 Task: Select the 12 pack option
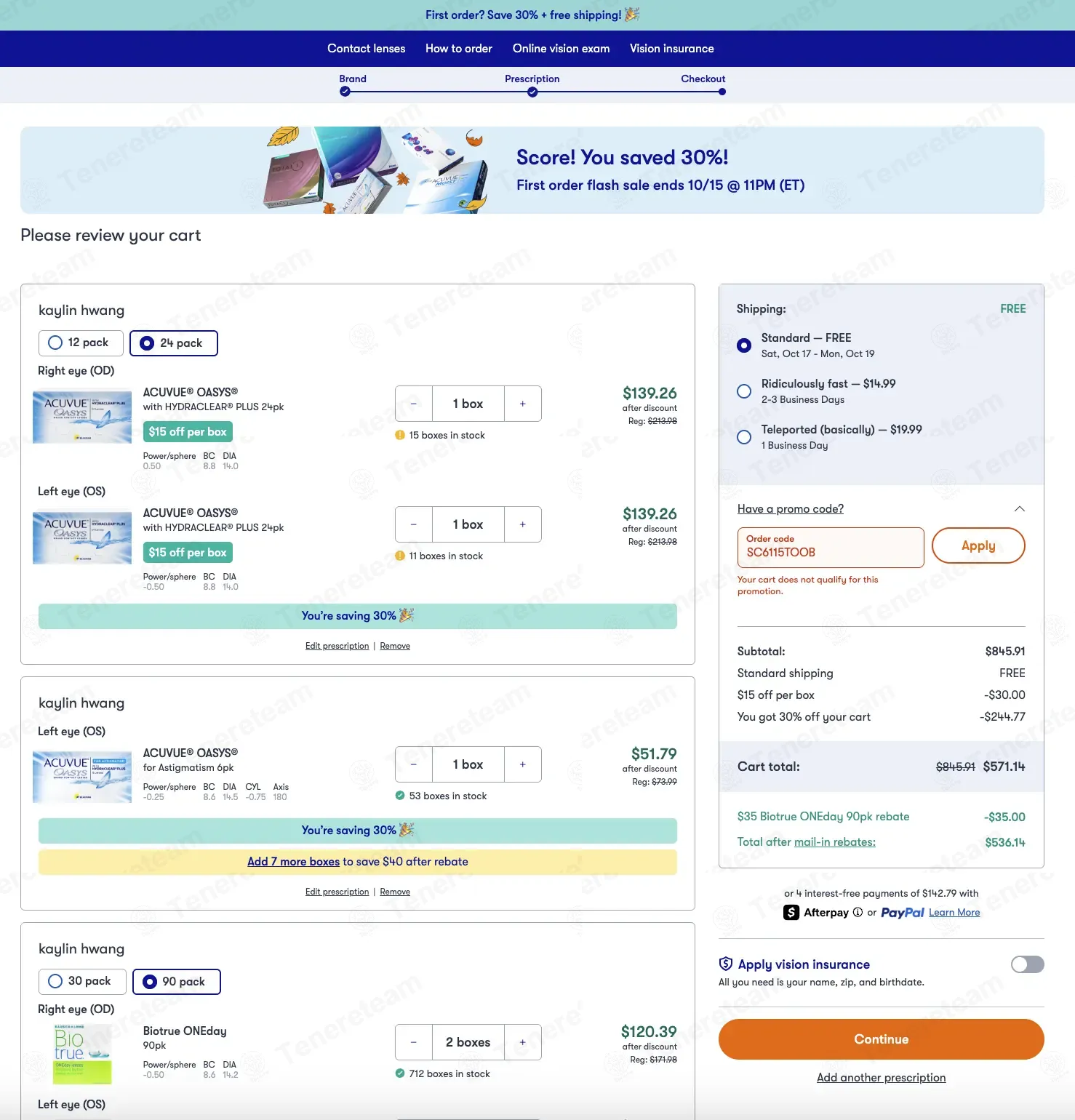(x=81, y=343)
